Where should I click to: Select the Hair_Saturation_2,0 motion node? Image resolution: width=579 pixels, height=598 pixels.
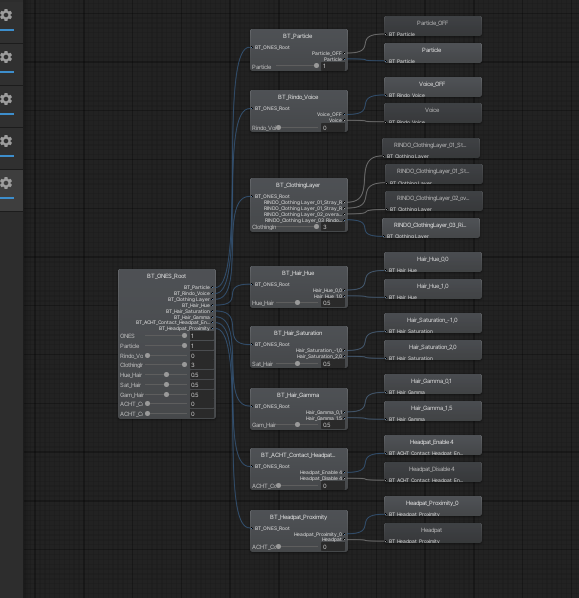pos(433,350)
